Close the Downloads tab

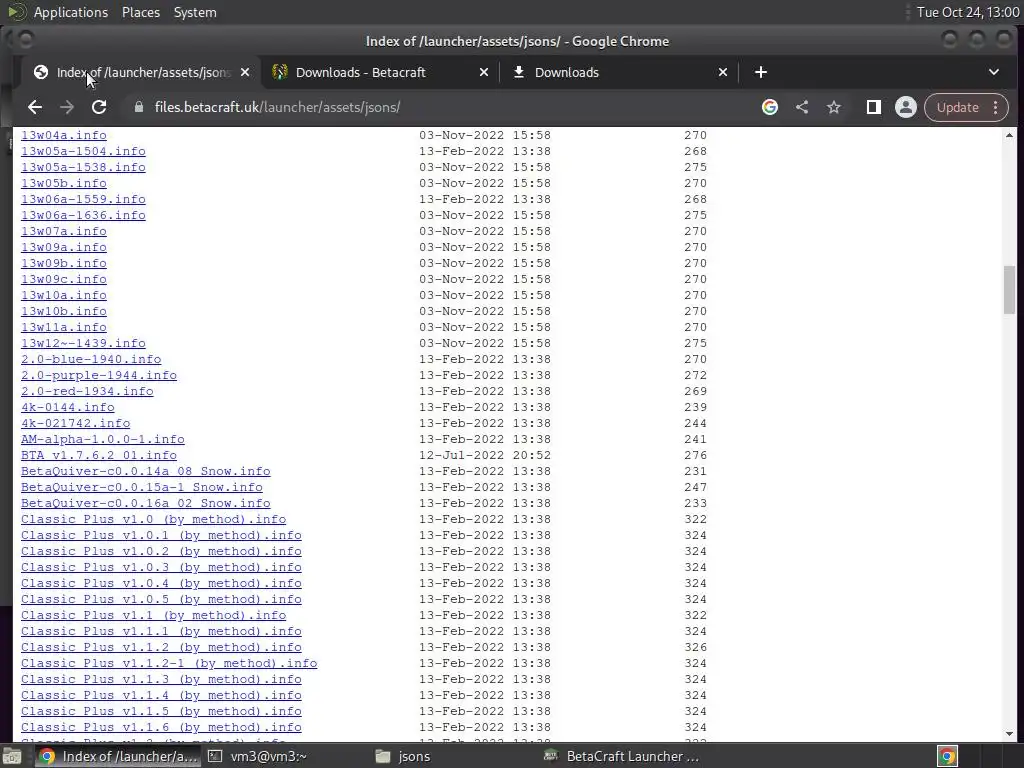point(723,72)
